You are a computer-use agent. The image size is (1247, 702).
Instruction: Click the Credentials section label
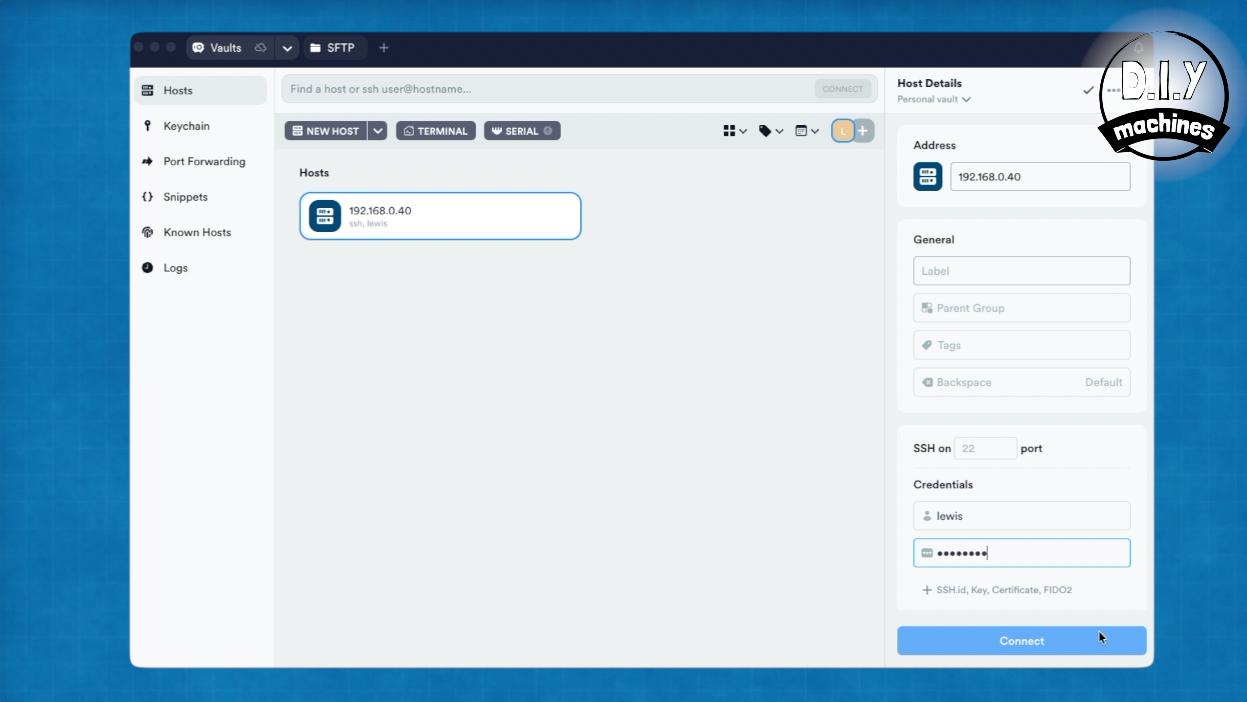[x=943, y=485]
